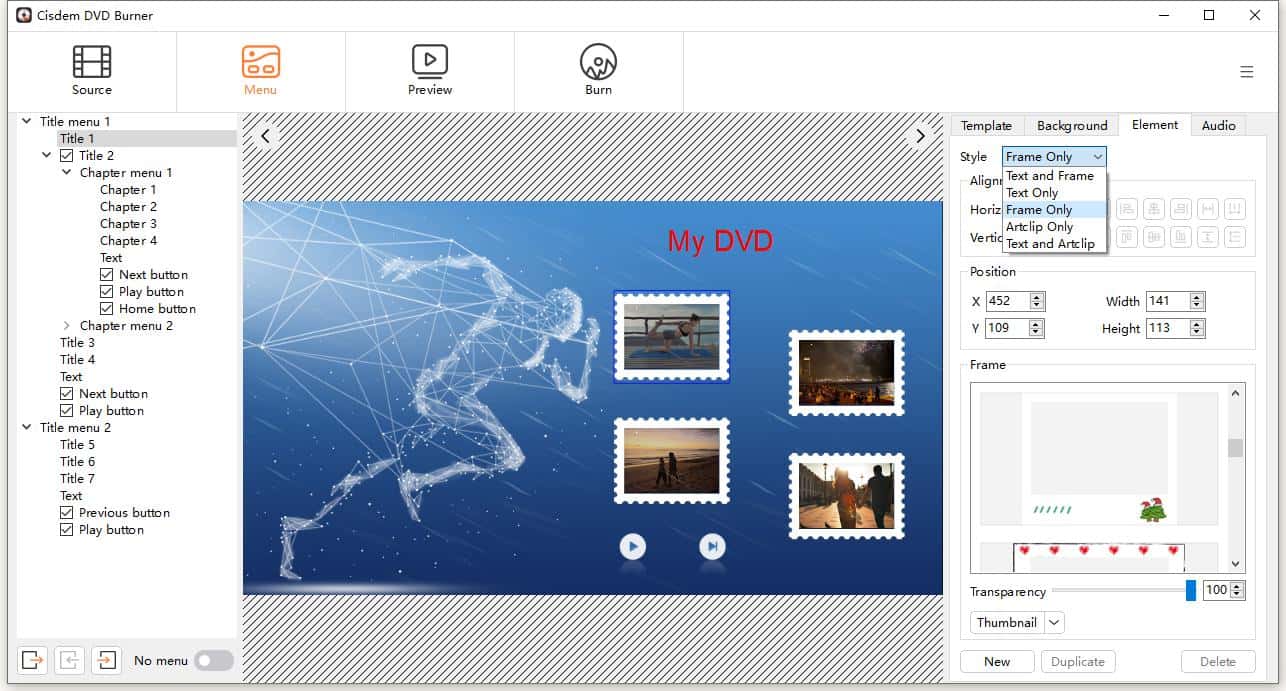Click the Burn disc icon

(598, 62)
